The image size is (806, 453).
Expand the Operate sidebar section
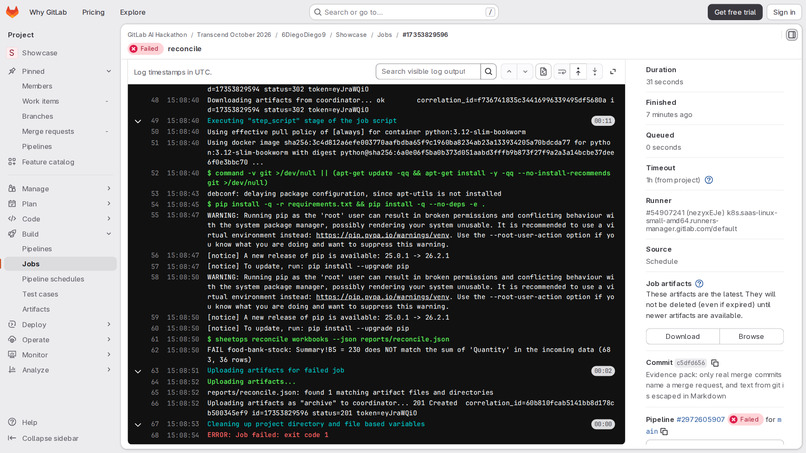coord(59,339)
